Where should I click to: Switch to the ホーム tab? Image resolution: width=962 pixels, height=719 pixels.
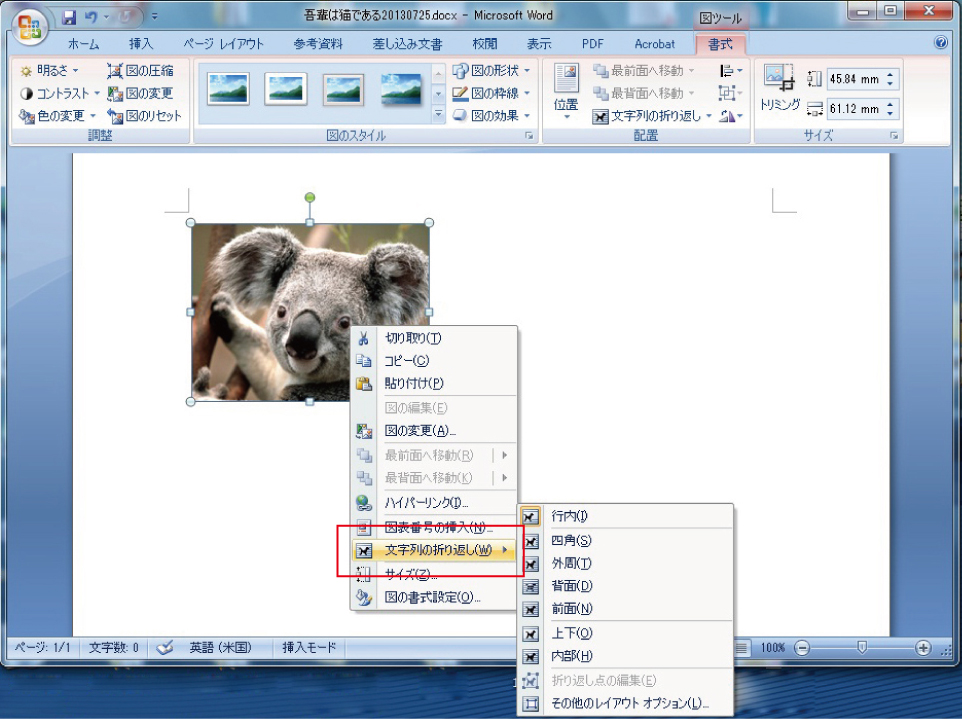[83, 44]
